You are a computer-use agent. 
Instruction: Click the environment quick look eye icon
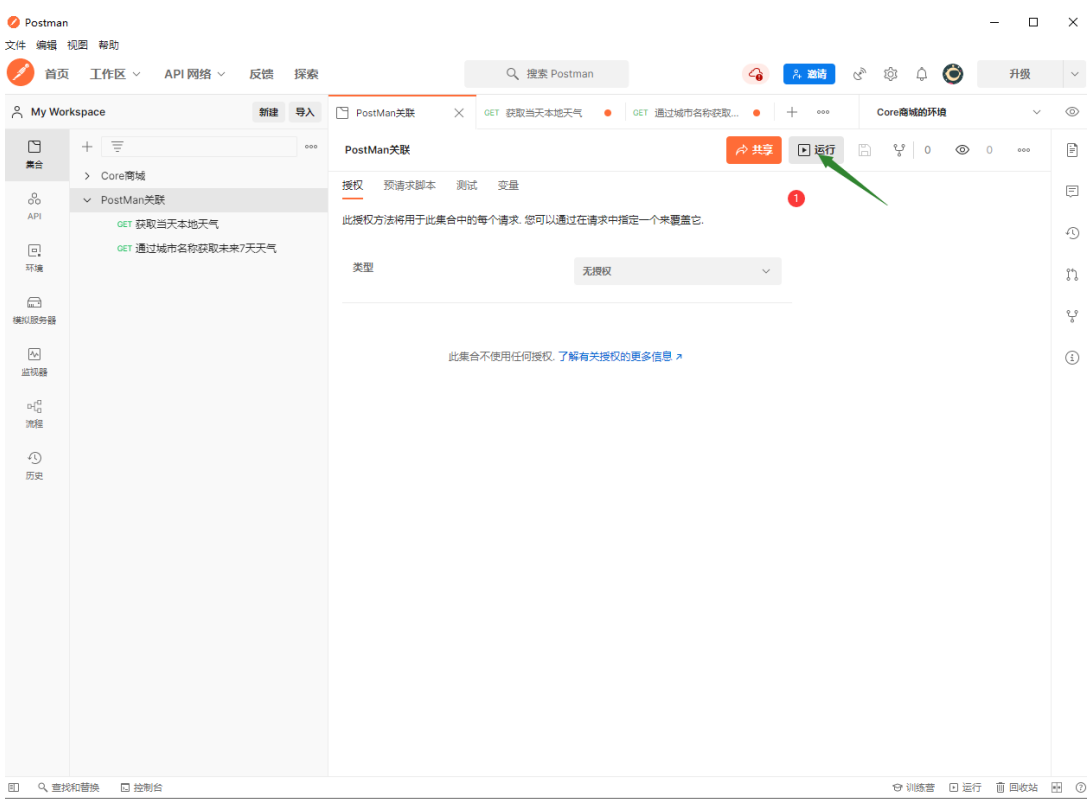pos(1072,112)
